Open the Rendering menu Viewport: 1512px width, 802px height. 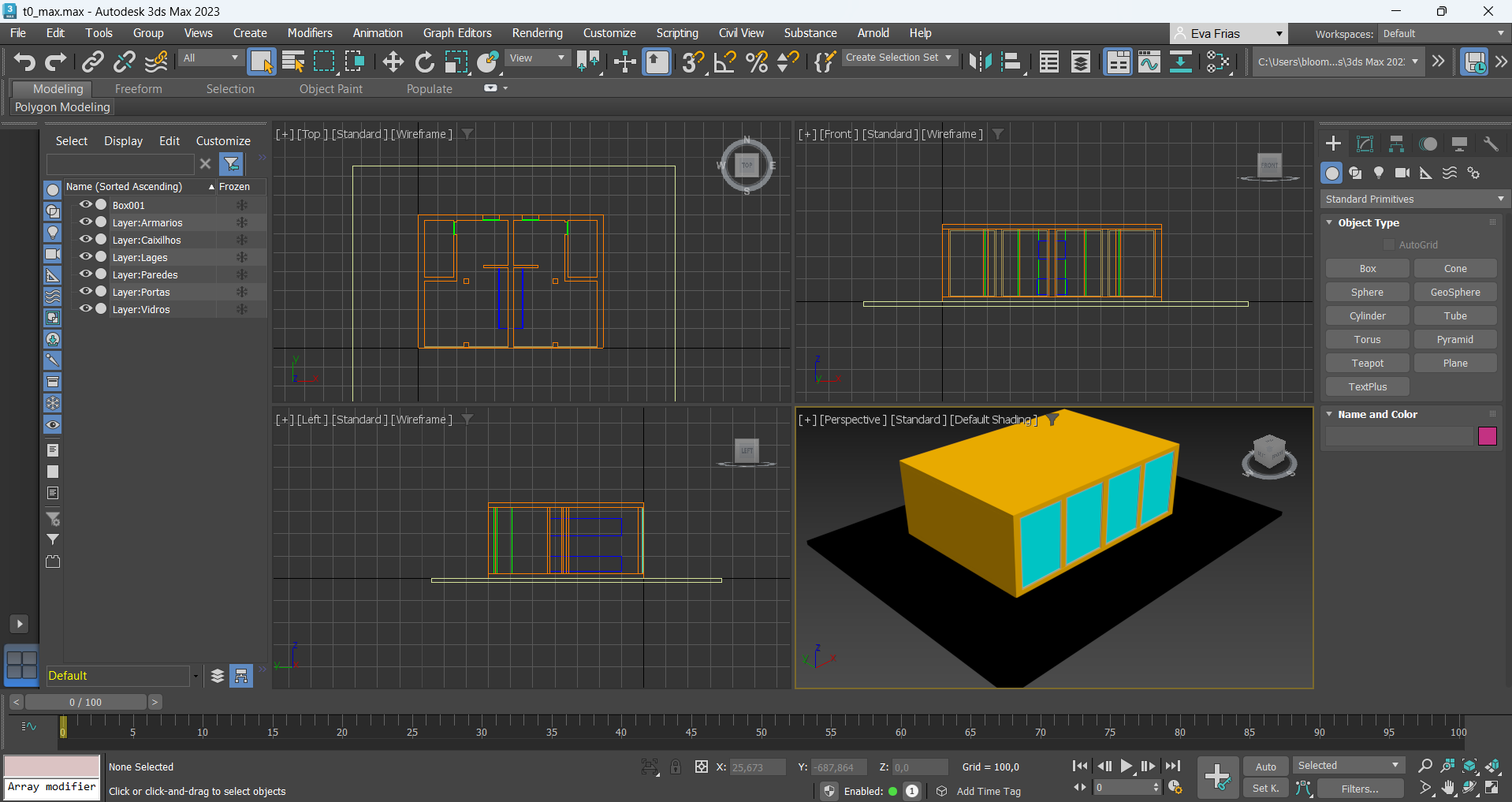click(537, 33)
